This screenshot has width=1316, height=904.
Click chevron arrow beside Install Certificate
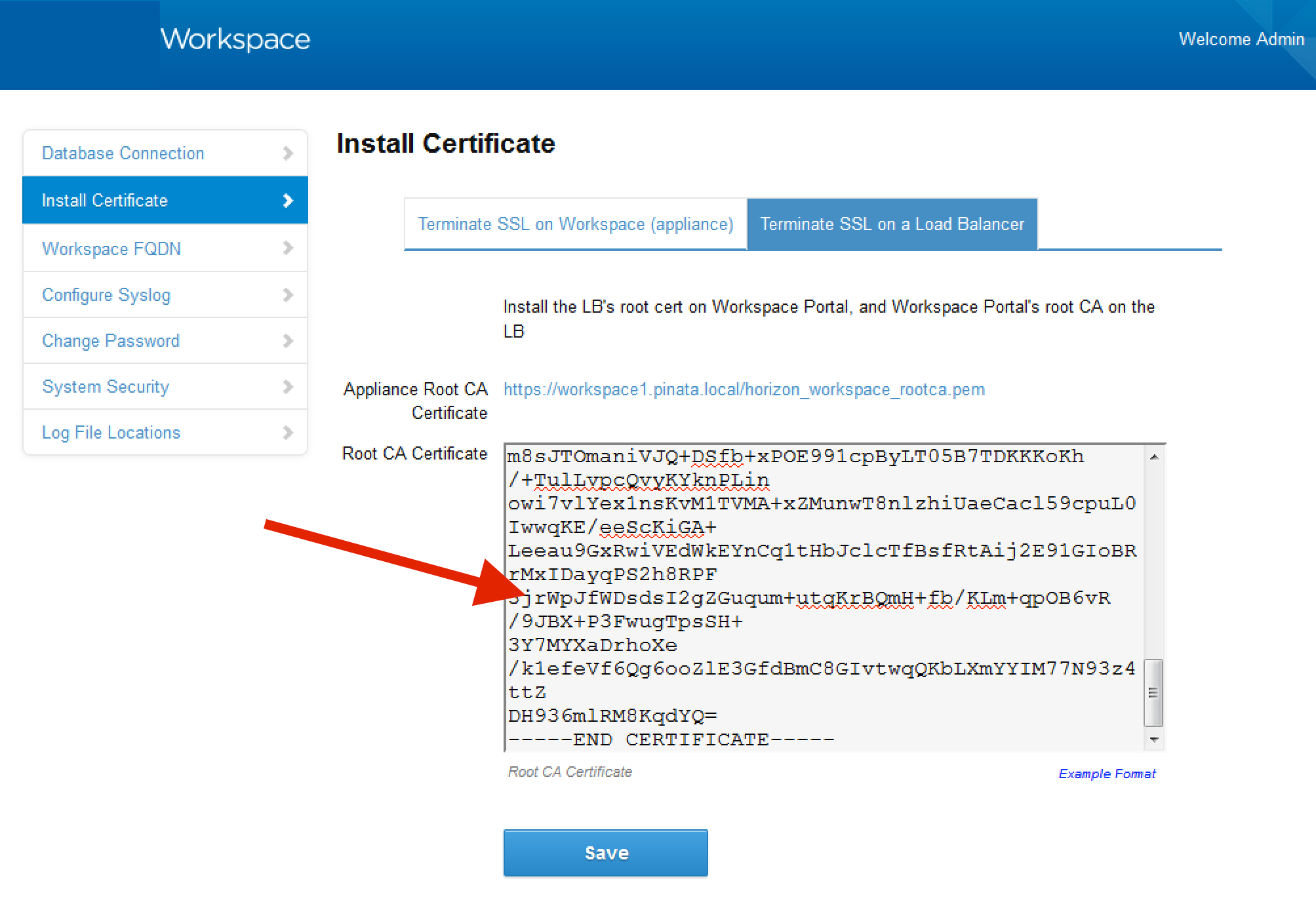(x=287, y=201)
